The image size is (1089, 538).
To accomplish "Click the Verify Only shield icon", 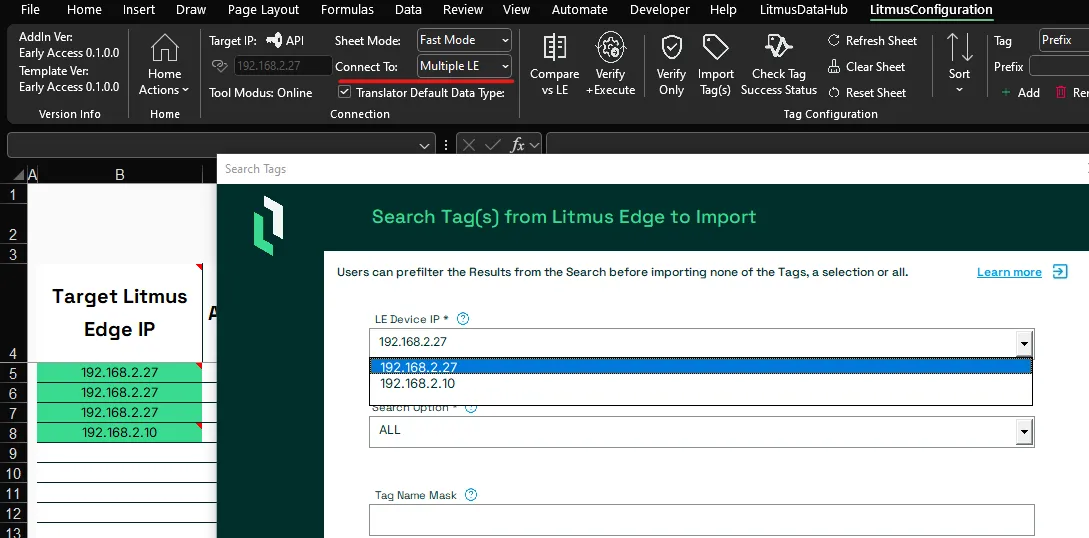I will pyautogui.click(x=671, y=48).
